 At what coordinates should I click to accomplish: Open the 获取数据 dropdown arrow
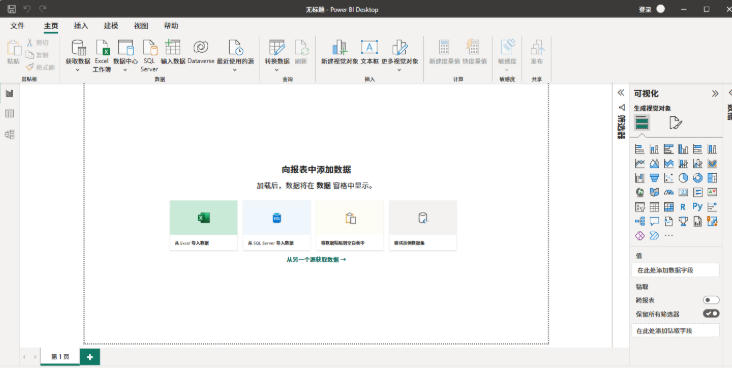point(77,70)
